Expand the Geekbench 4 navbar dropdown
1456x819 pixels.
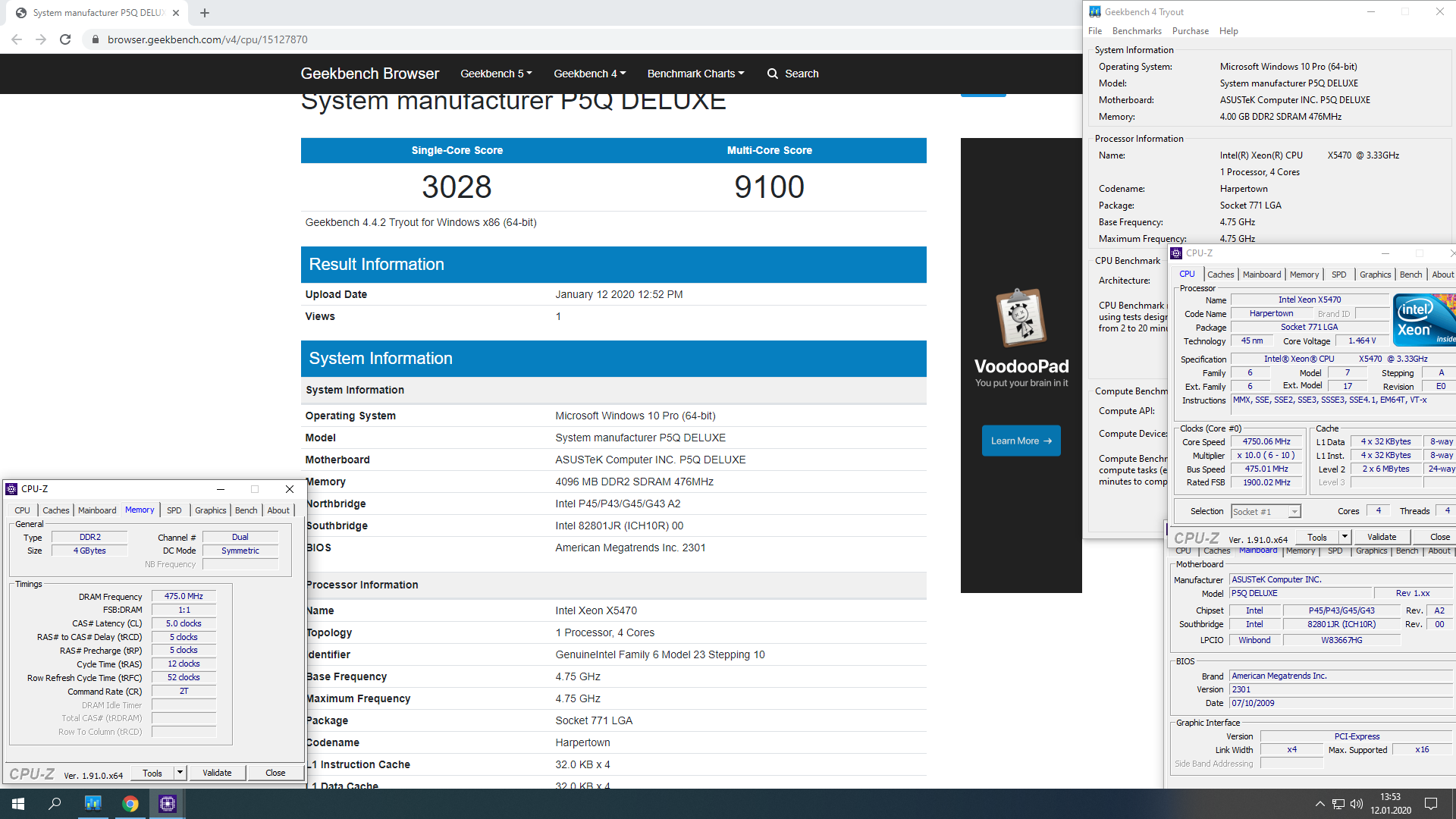coord(589,74)
